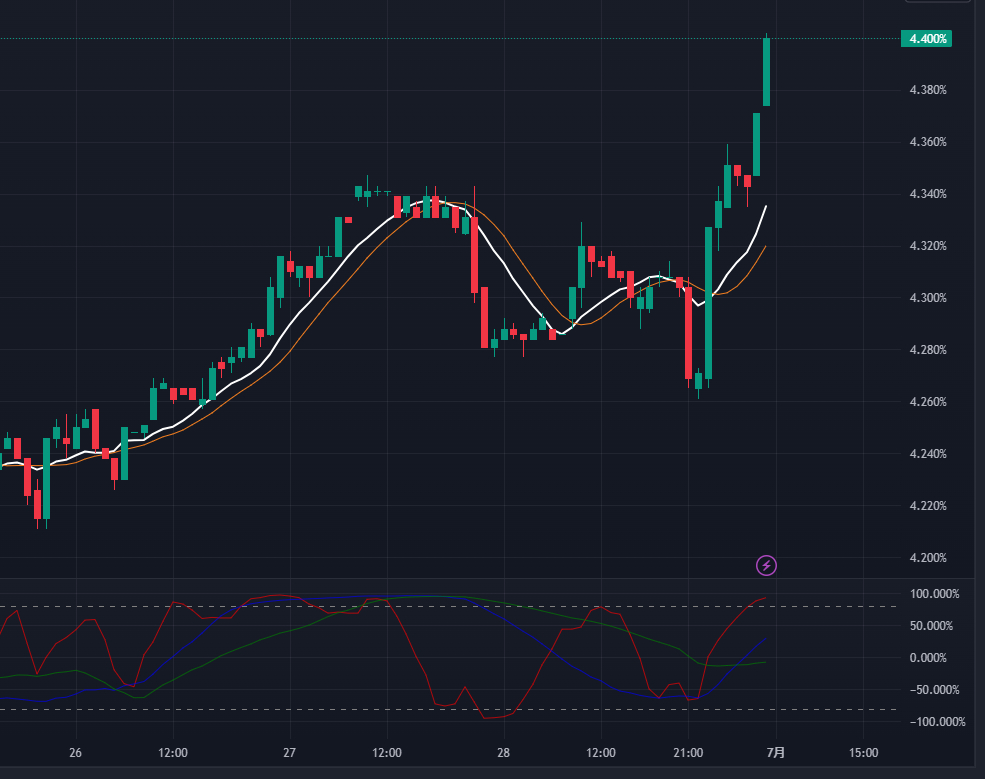Click the −100.000% indicator scale label
The image size is (985, 779).
click(937, 722)
